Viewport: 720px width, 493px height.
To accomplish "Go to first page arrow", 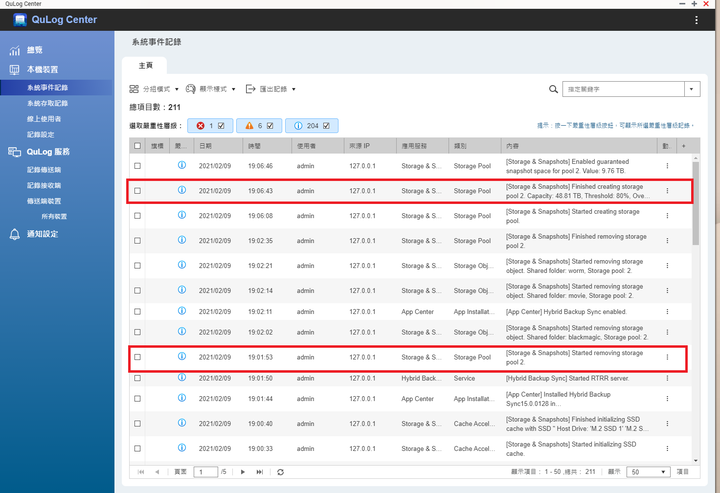I will tap(141, 472).
